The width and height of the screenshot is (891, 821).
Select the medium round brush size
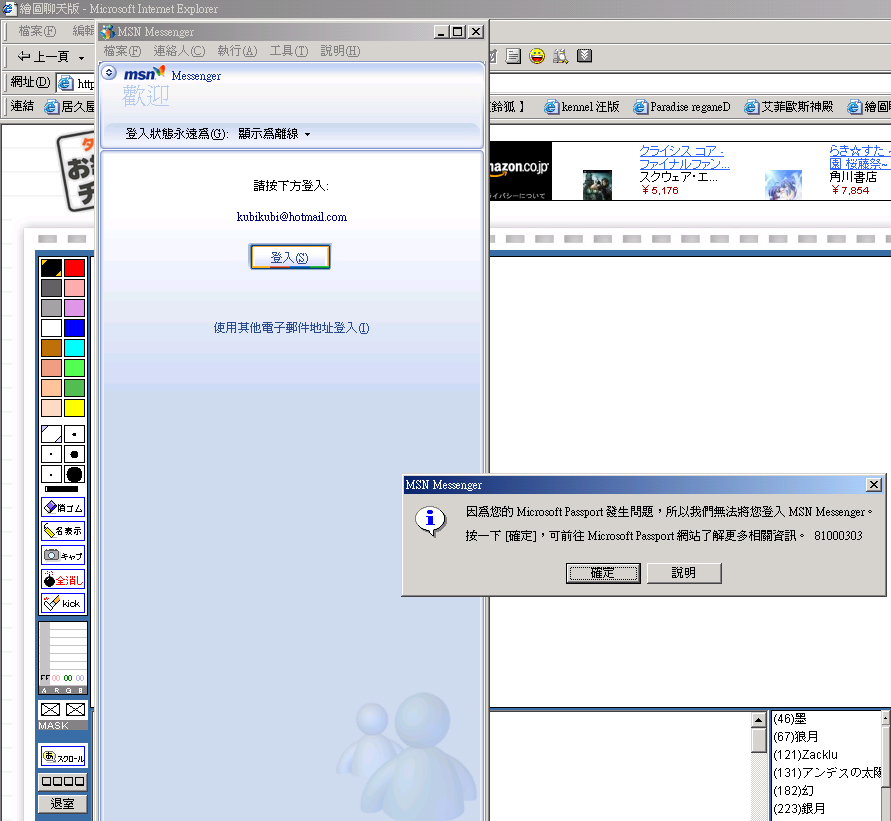tap(74, 454)
